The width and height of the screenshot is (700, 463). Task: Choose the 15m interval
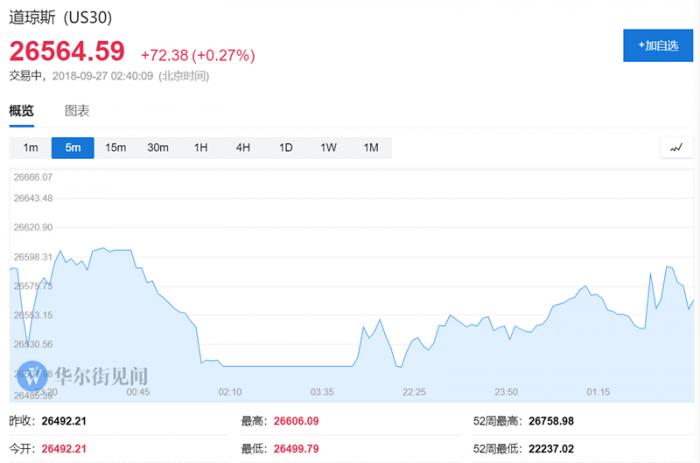tap(115, 148)
